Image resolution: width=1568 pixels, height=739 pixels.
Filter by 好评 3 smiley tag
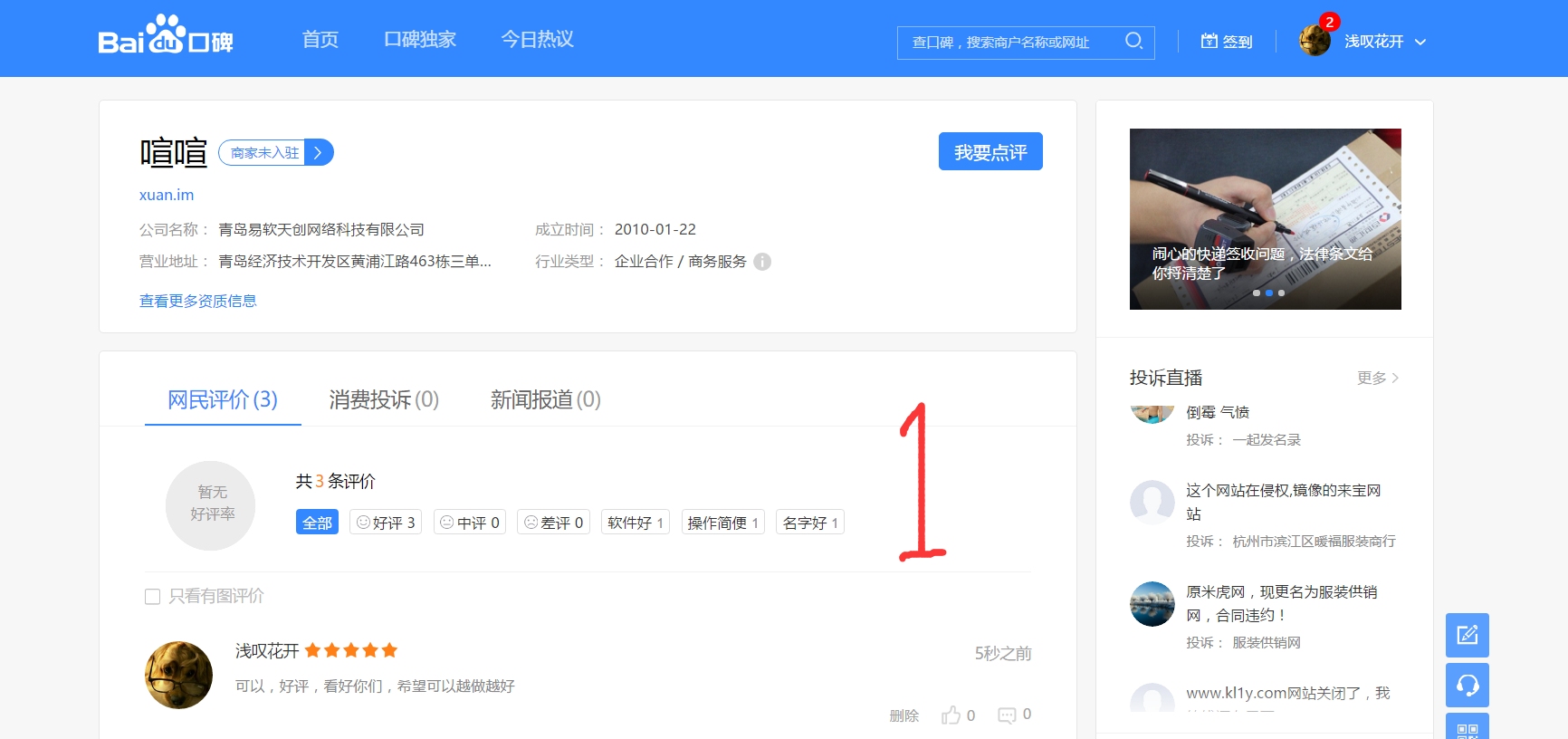(x=386, y=523)
